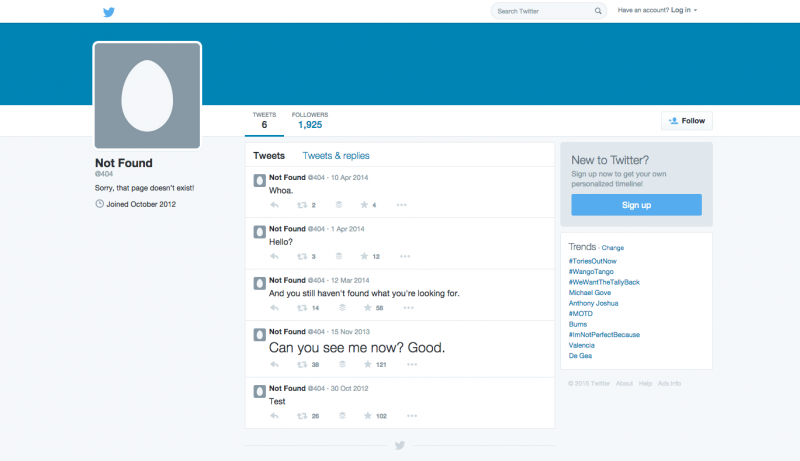Open the Help footer link
Screen dimensions: 800x461
pyautogui.click(x=645, y=383)
